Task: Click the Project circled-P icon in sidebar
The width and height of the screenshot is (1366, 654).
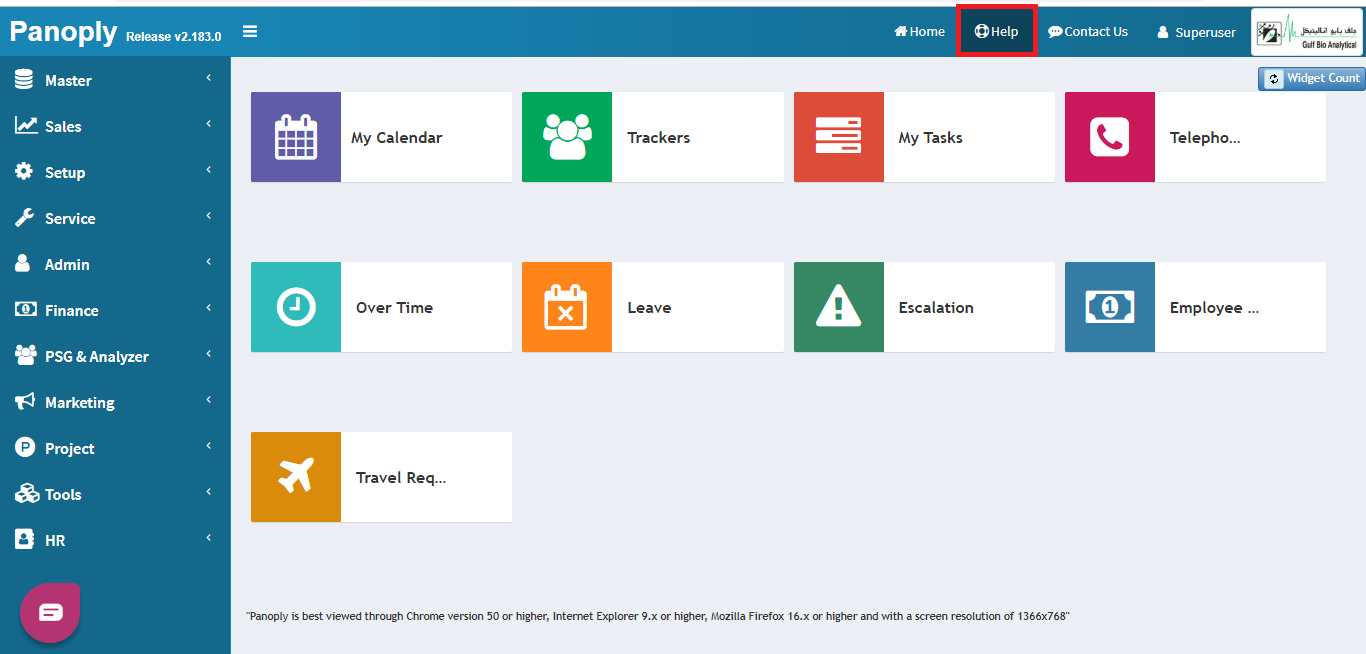Action: coord(25,448)
